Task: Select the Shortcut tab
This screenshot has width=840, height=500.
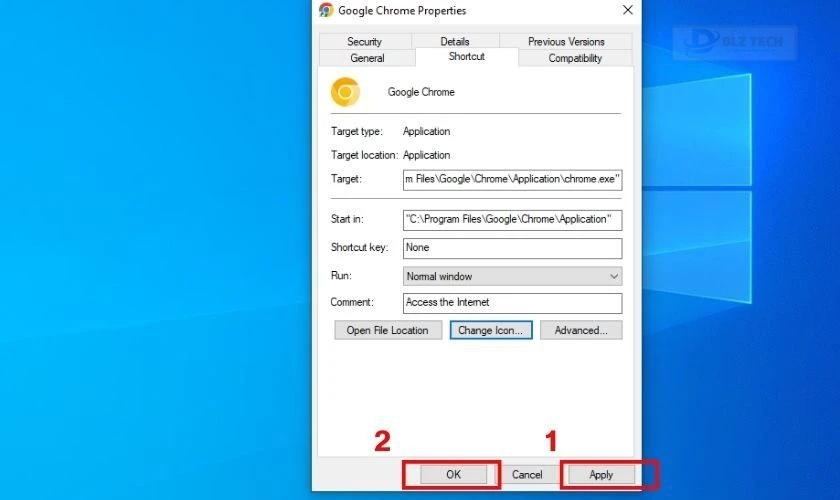Action: pyautogui.click(x=466, y=57)
